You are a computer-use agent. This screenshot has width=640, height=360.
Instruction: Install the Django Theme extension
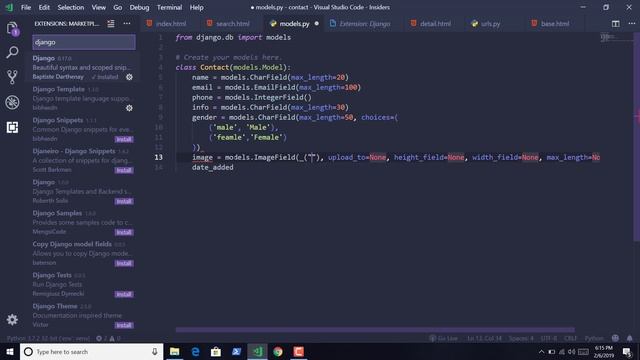124,325
